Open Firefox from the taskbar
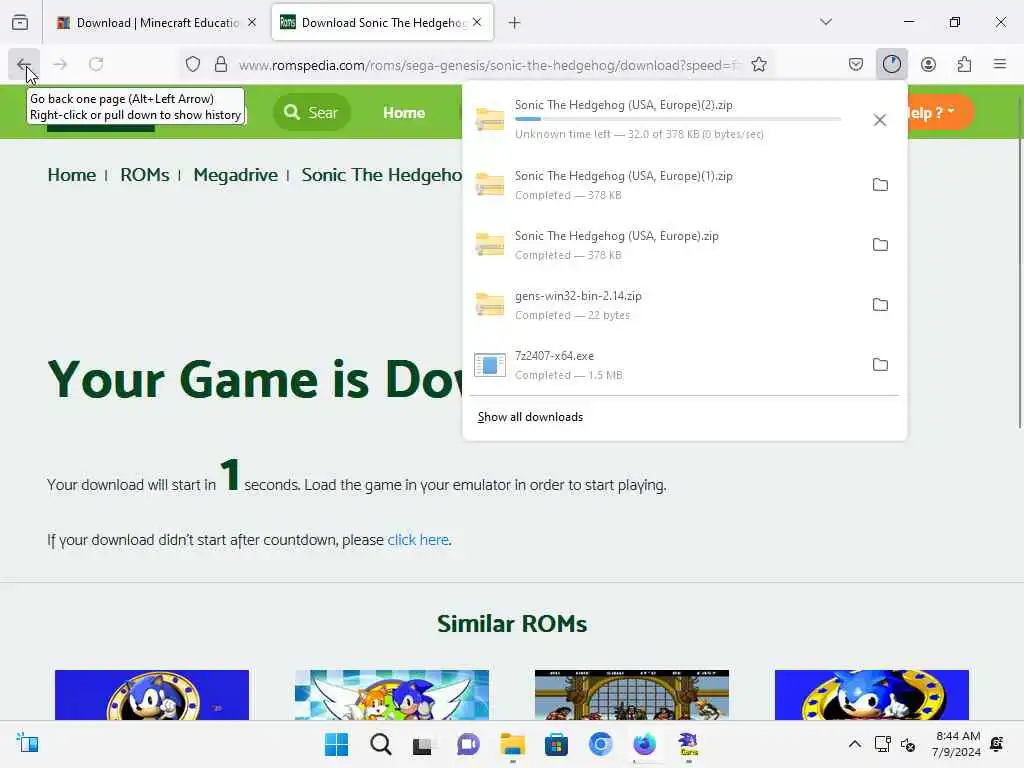Viewport: 1024px width, 768px height. coord(645,744)
